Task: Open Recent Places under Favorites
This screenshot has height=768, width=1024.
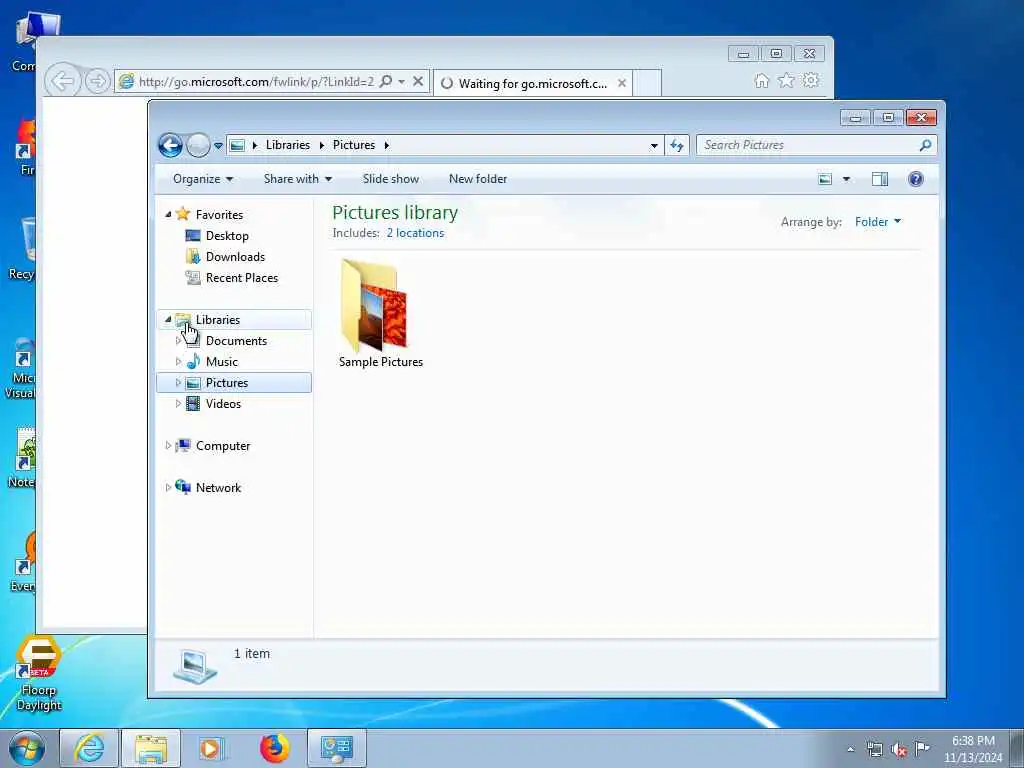Action: pyautogui.click(x=242, y=278)
